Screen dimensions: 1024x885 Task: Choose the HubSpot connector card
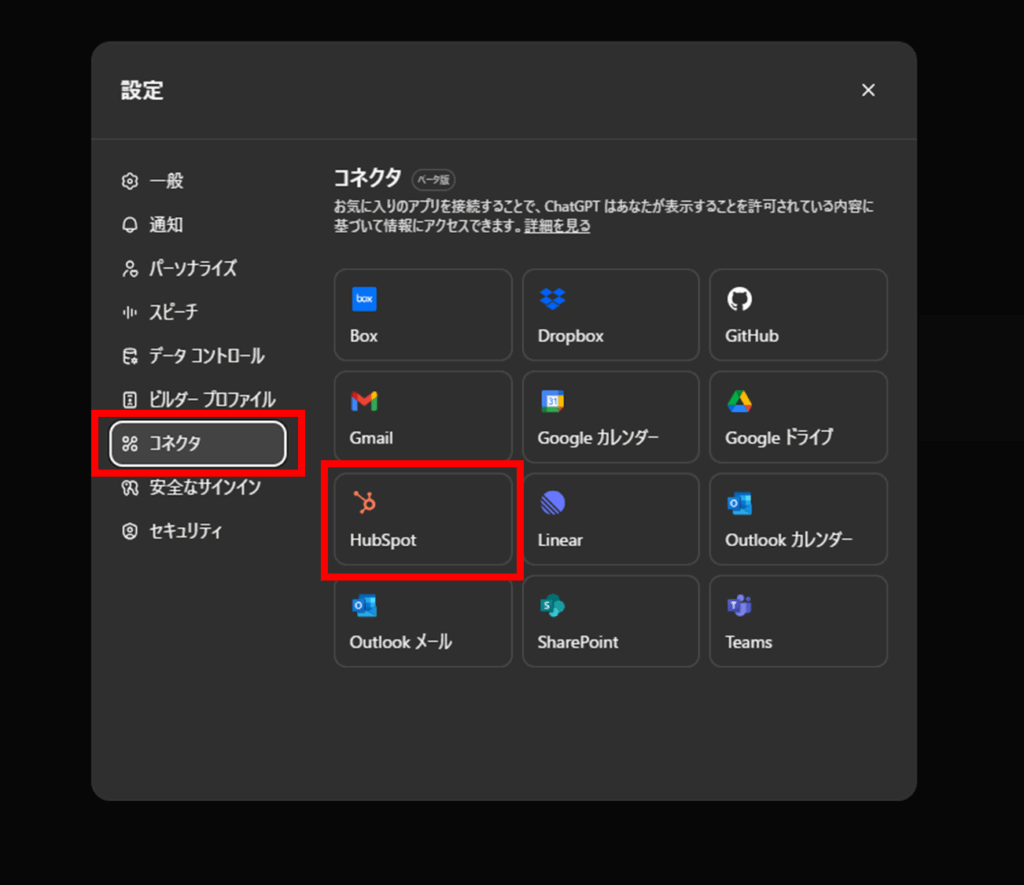(x=423, y=519)
